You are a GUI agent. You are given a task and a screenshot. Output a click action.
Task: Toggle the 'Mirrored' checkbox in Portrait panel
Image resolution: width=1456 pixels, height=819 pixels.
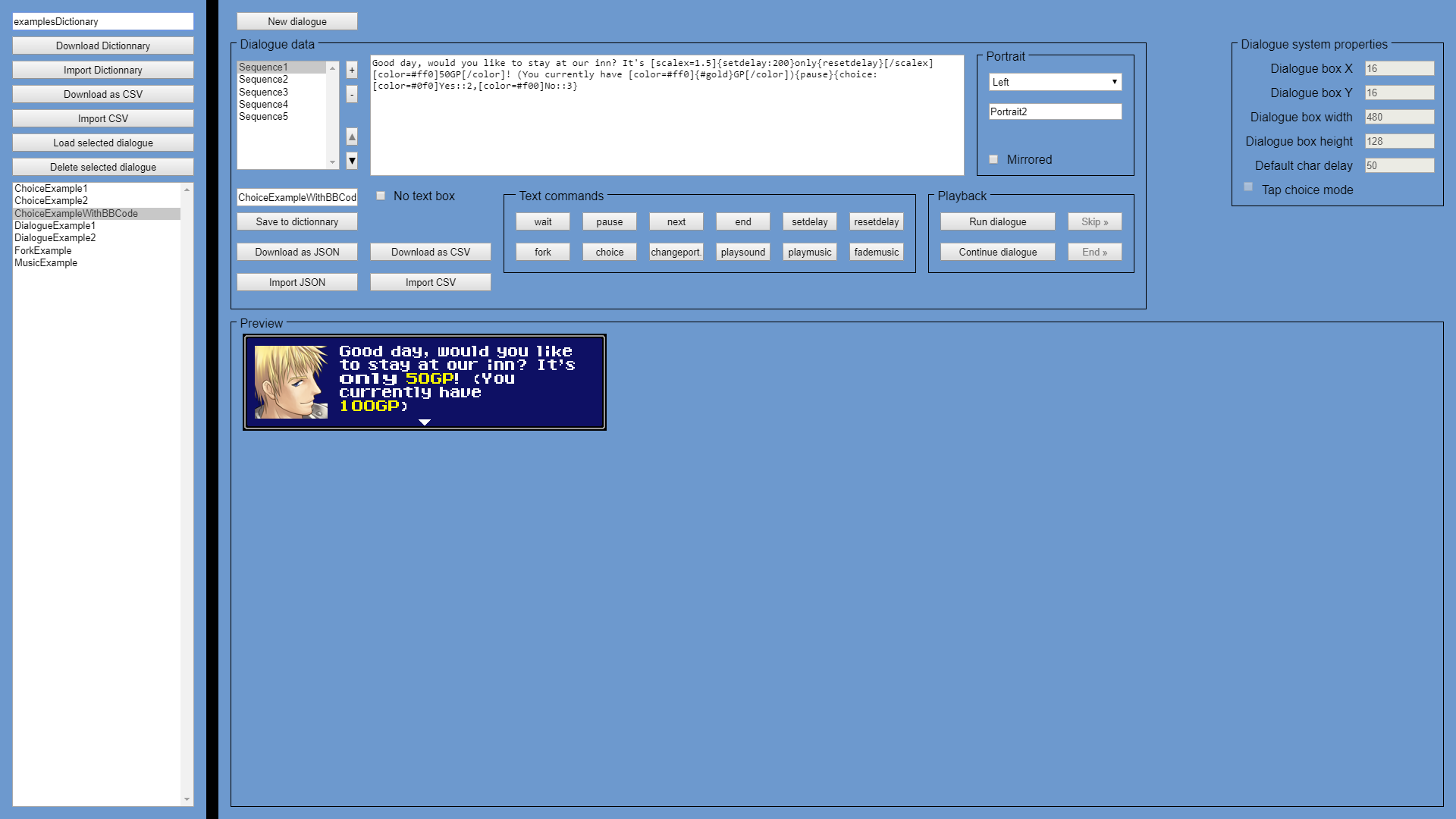coord(993,159)
